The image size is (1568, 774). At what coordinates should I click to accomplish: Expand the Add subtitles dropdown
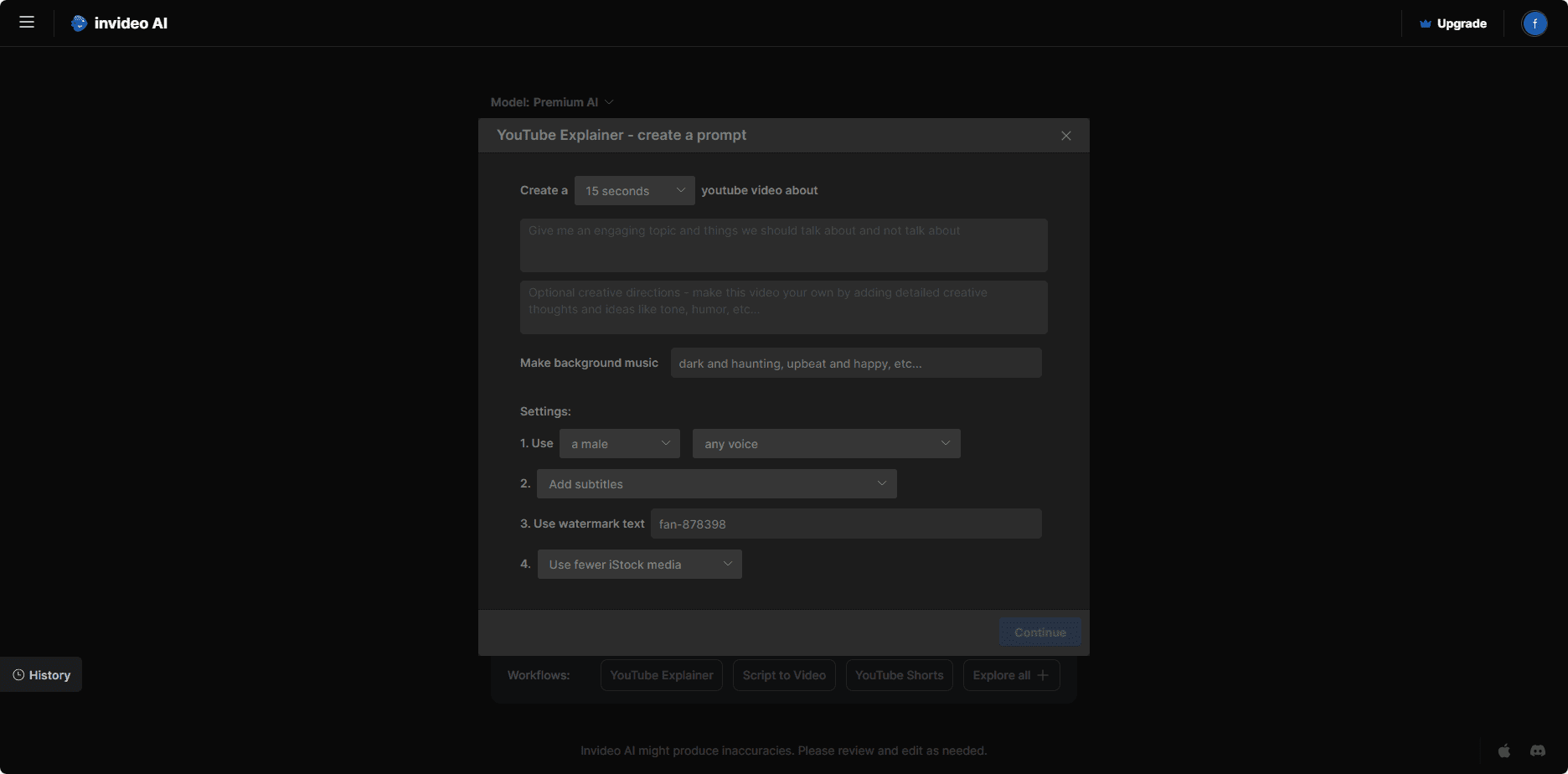pos(717,484)
